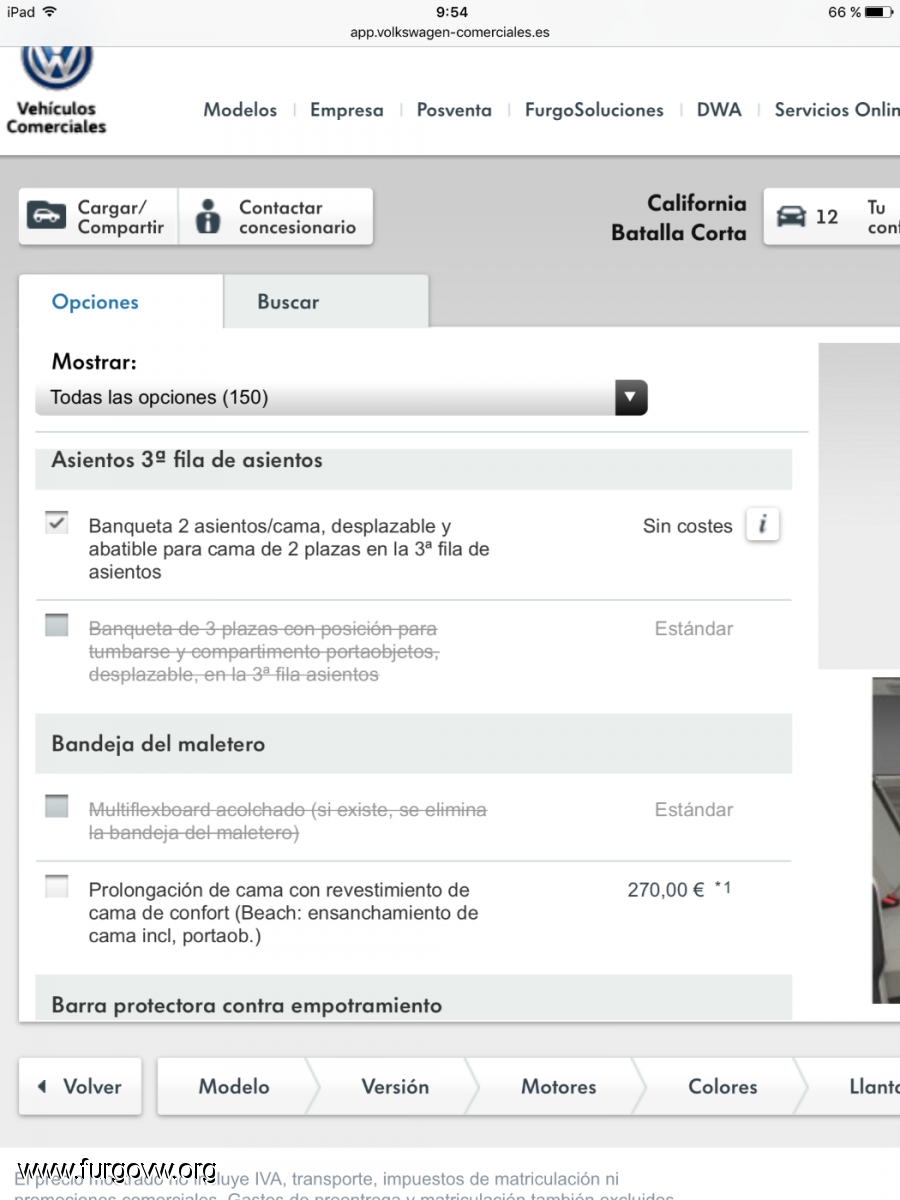
Task: Open the Tu configuración summary button
Action: 832,217
